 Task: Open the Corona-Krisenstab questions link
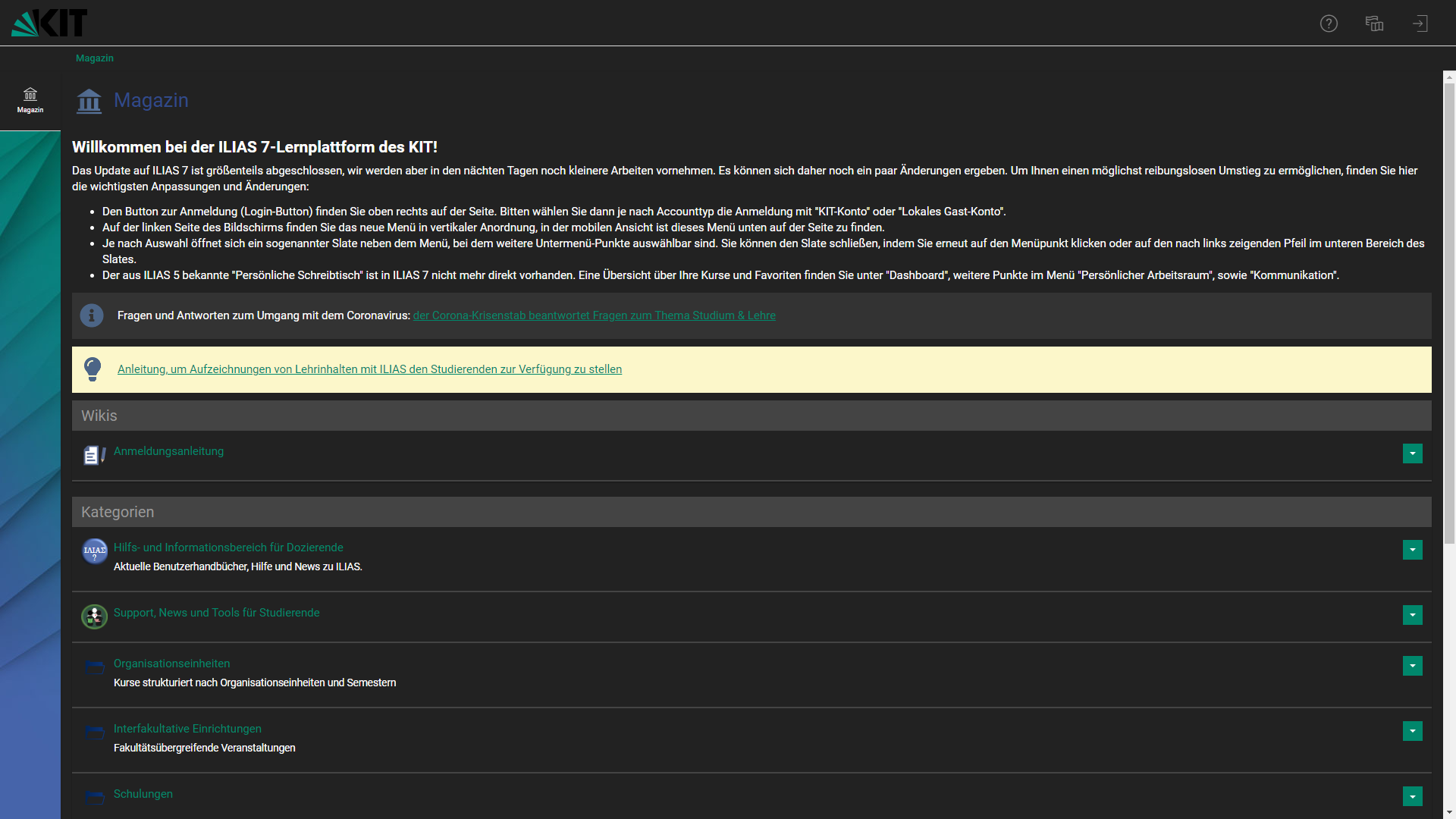pos(594,315)
